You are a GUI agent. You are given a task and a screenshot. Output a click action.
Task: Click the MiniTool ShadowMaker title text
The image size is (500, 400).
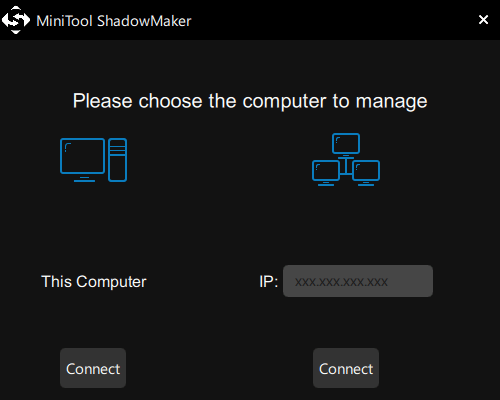(114, 21)
